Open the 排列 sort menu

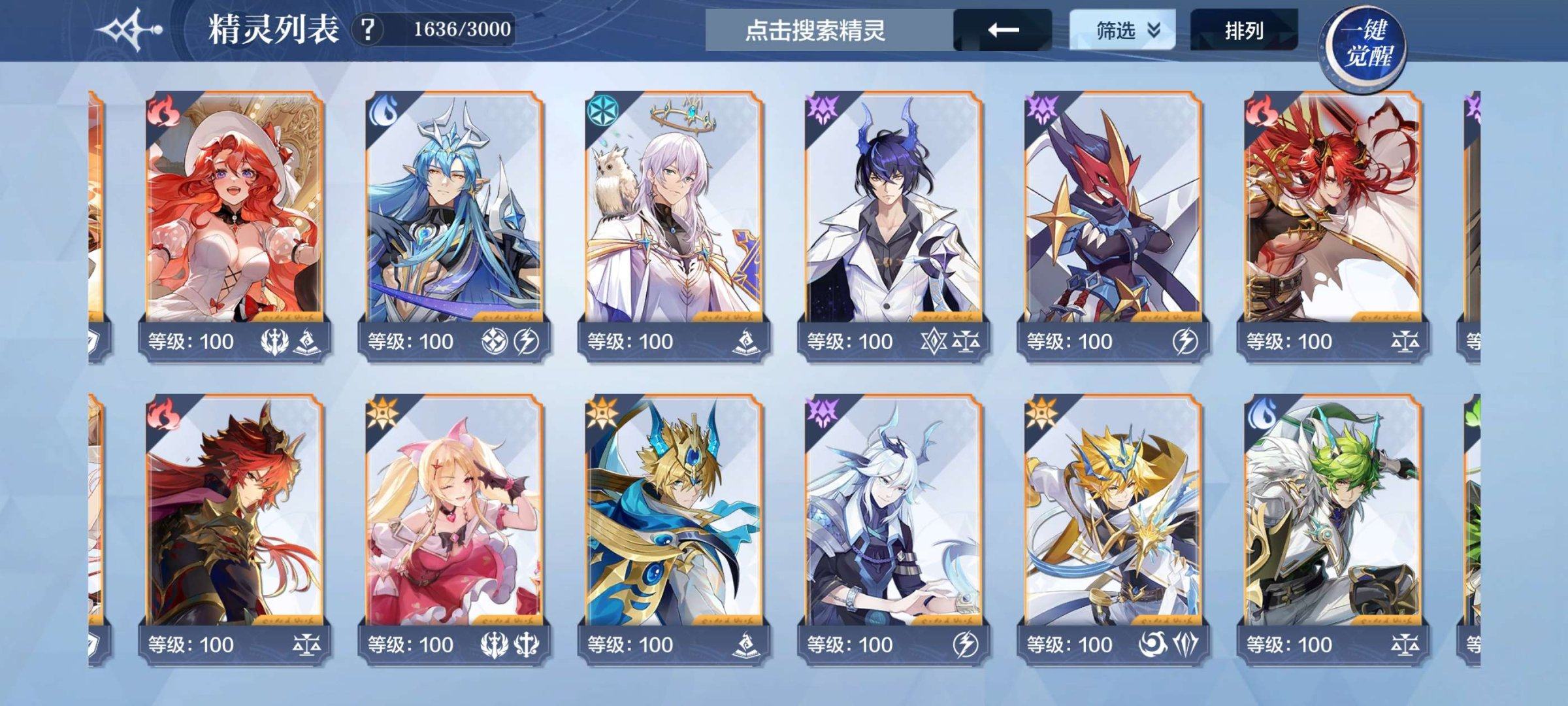tap(1243, 30)
